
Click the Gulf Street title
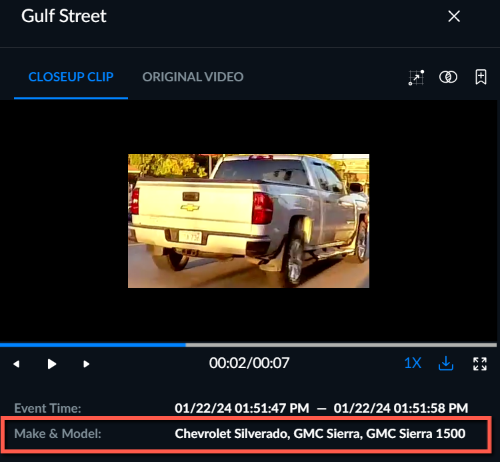pyautogui.click(x=64, y=16)
